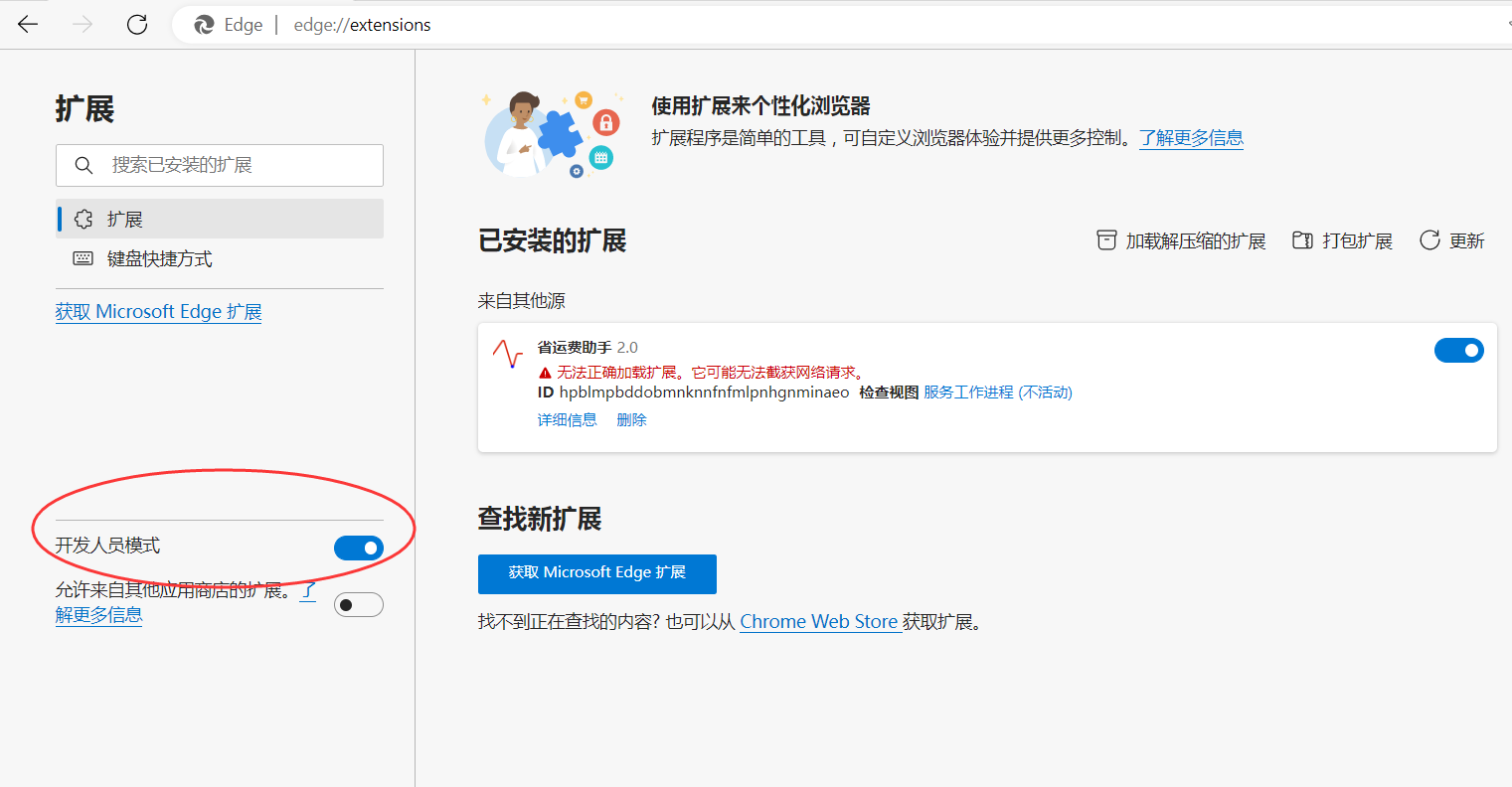Image resolution: width=1512 pixels, height=787 pixels.
Task: Click the extension ID hpblmpbddobmnknnfnfmlpnhgnminaeo text
Action: coord(704,393)
